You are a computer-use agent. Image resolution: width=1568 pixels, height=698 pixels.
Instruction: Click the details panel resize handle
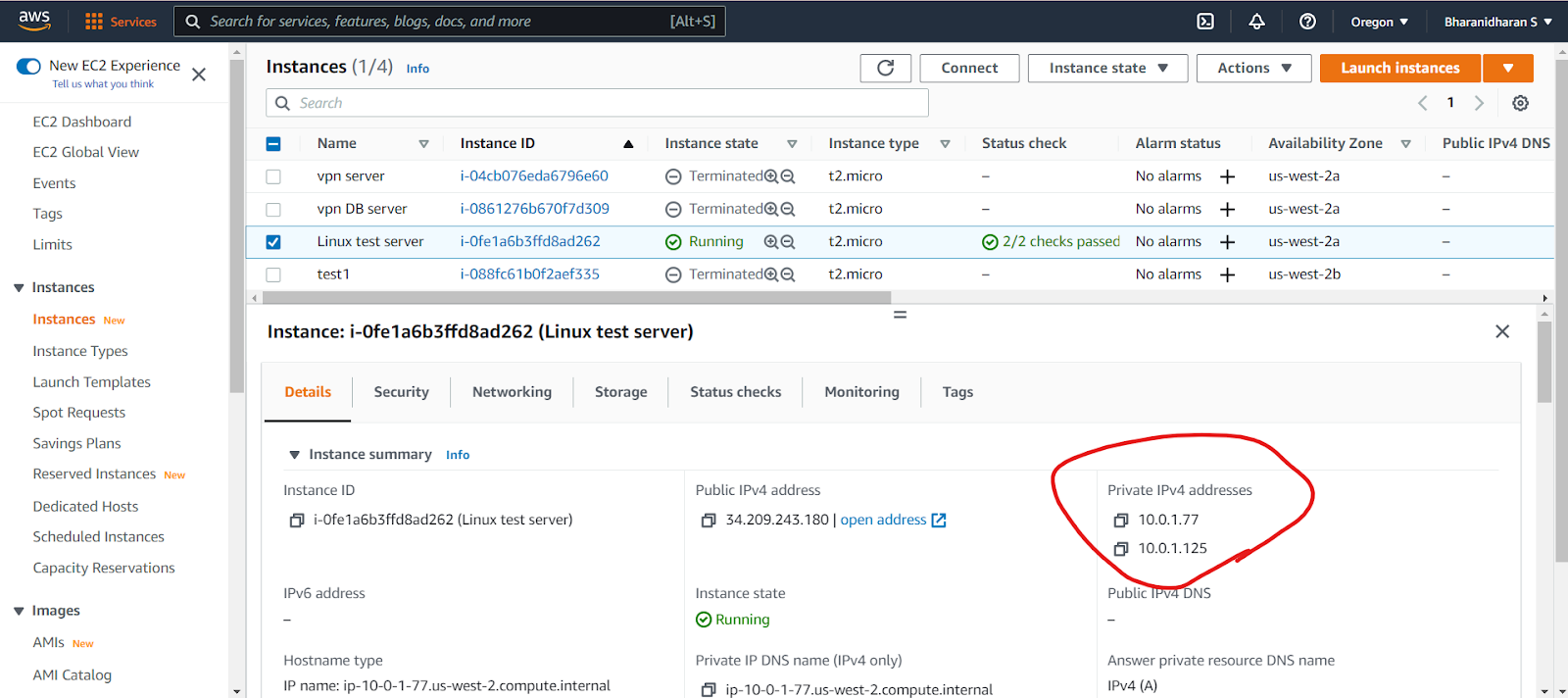900,315
